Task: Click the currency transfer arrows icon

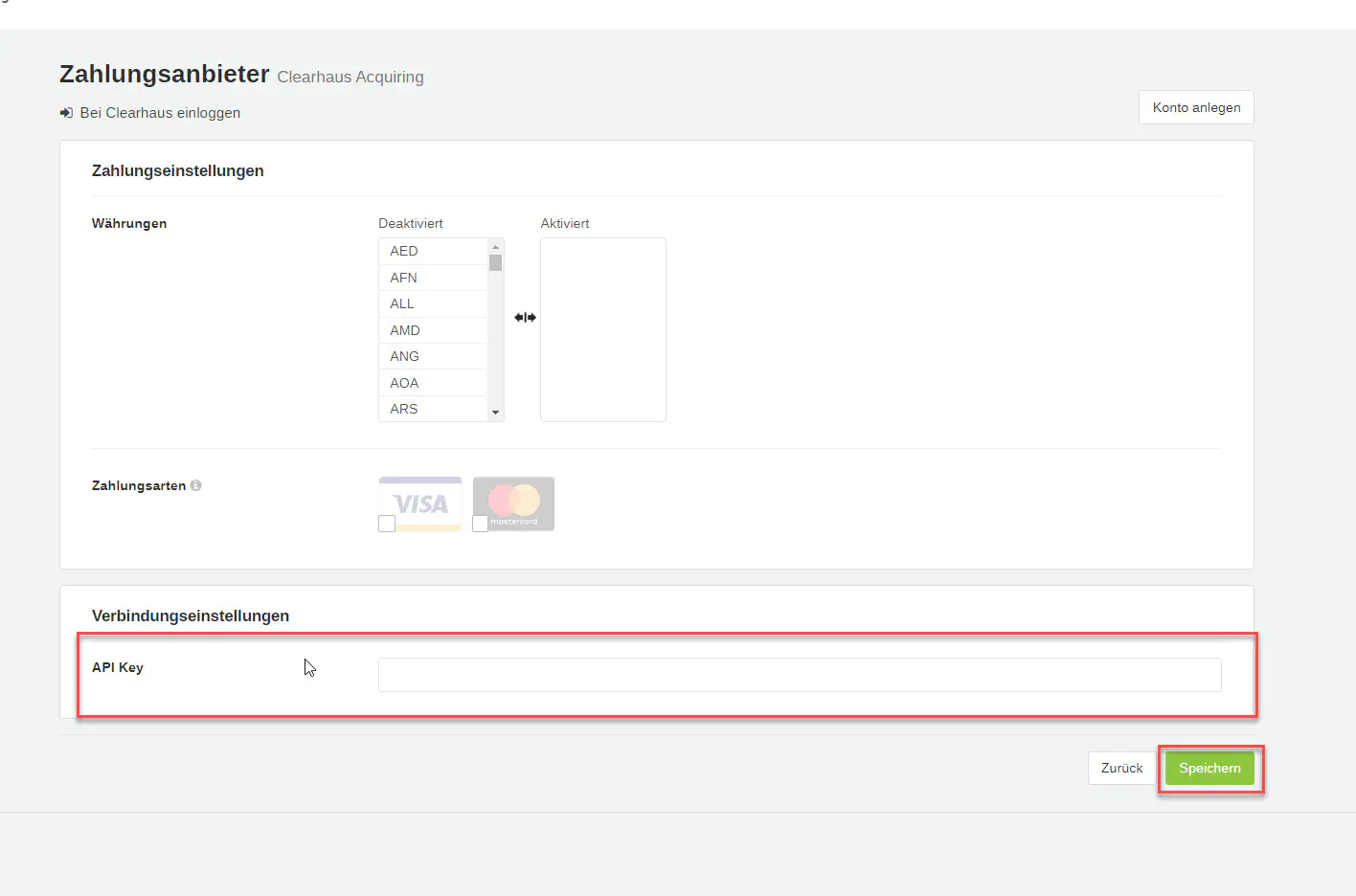Action: (x=525, y=317)
